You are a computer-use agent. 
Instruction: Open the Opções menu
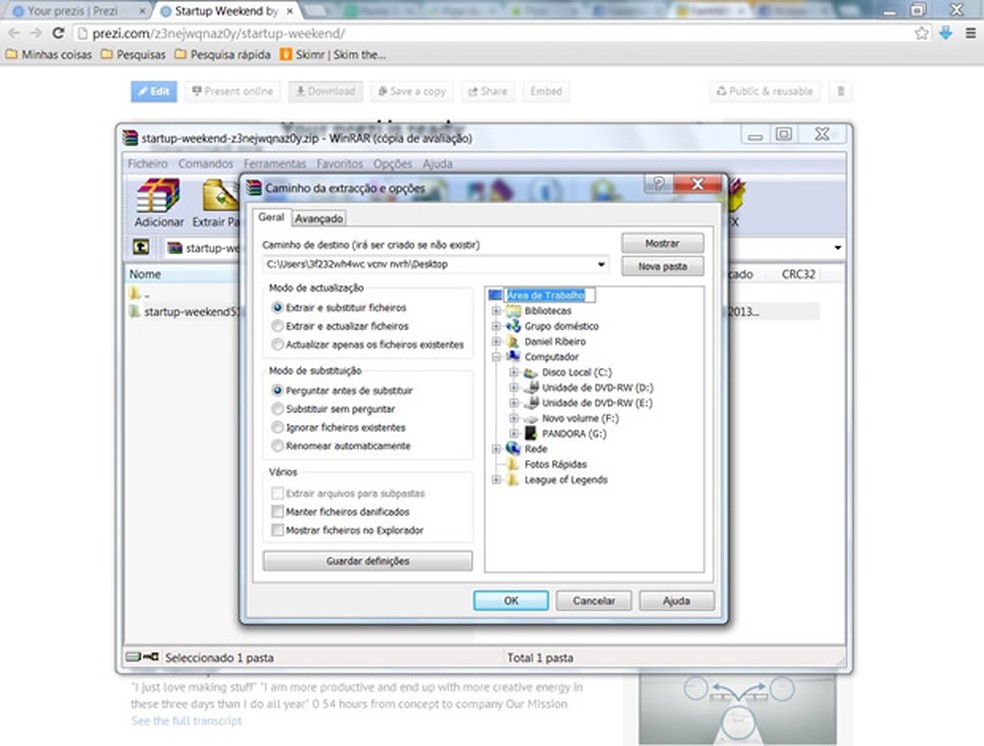point(393,164)
